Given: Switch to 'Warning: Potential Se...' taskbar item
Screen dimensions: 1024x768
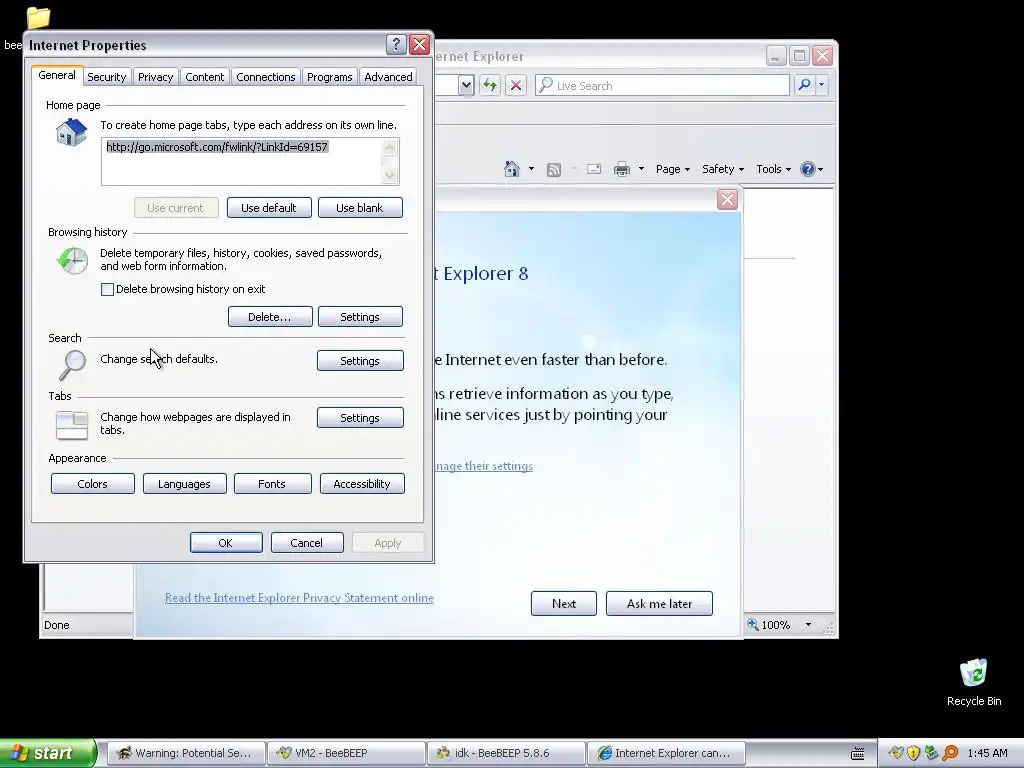Looking at the screenshot, I should 186,753.
